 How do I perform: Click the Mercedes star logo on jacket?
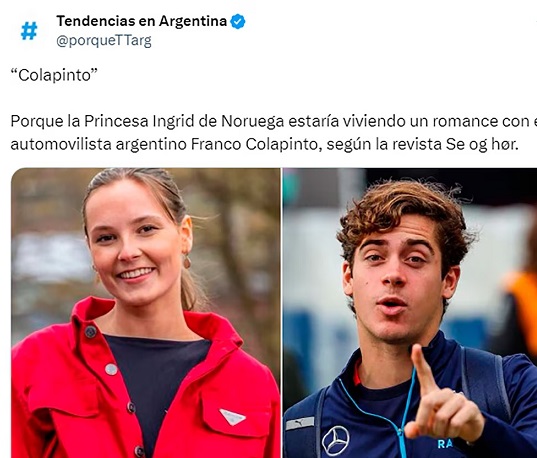tap(335, 440)
